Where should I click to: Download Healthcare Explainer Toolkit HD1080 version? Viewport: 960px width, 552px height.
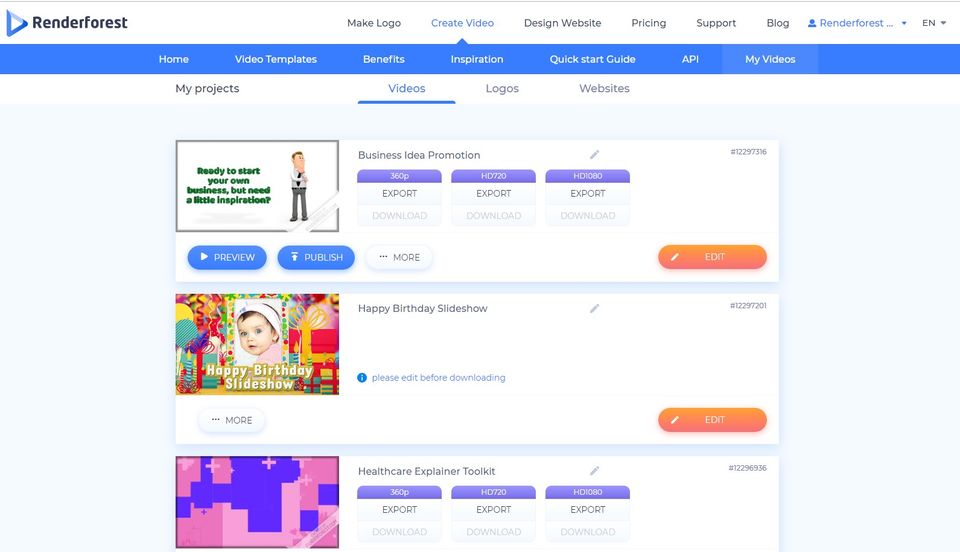tap(588, 532)
